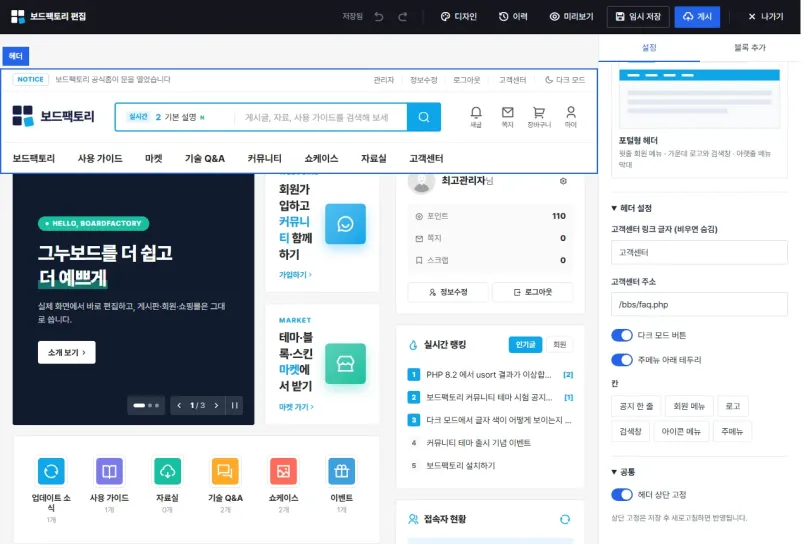This screenshot has width=810, height=544.
Task: Click the market storefront icon
Action: (x=345, y=364)
